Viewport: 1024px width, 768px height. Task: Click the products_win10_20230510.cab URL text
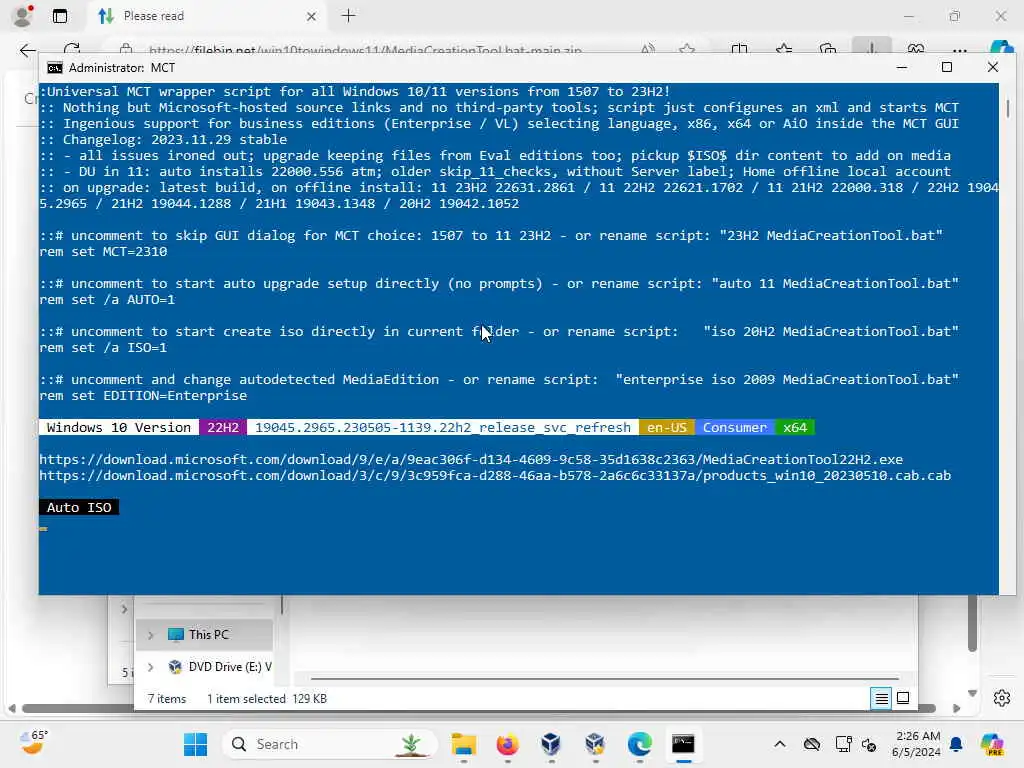click(495, 475)
